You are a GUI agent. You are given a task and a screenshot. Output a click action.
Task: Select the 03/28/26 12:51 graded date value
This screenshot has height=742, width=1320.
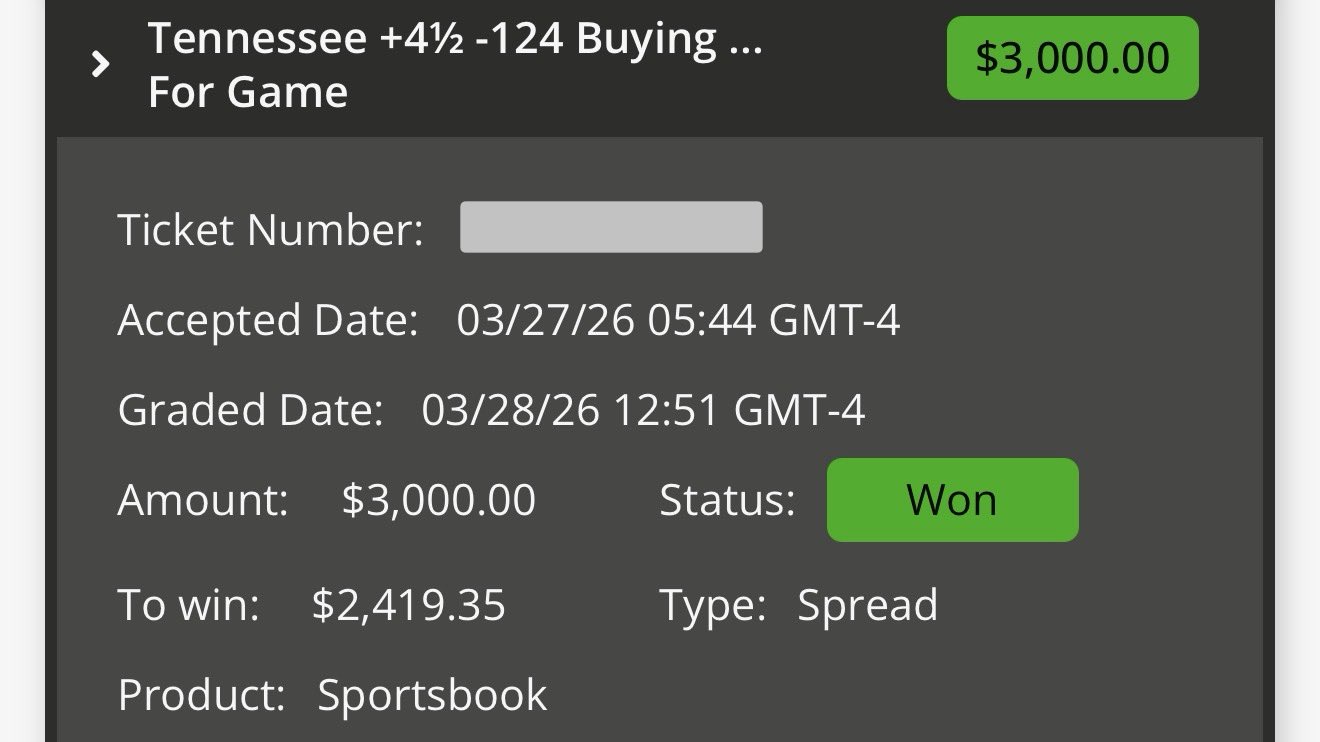643,410
